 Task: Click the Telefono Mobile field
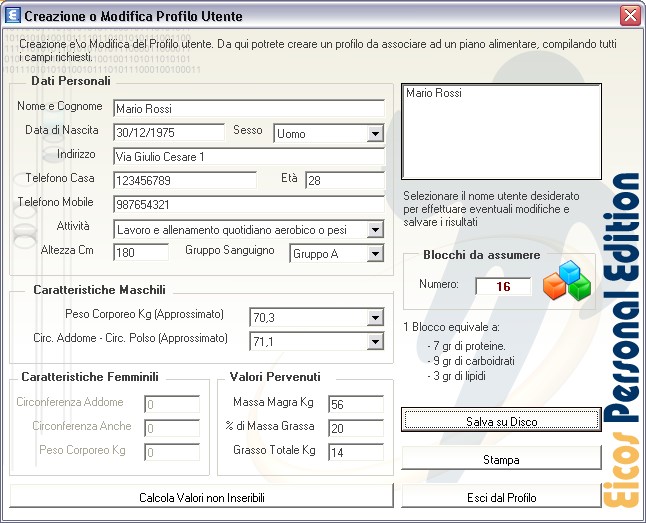(249, 204)
